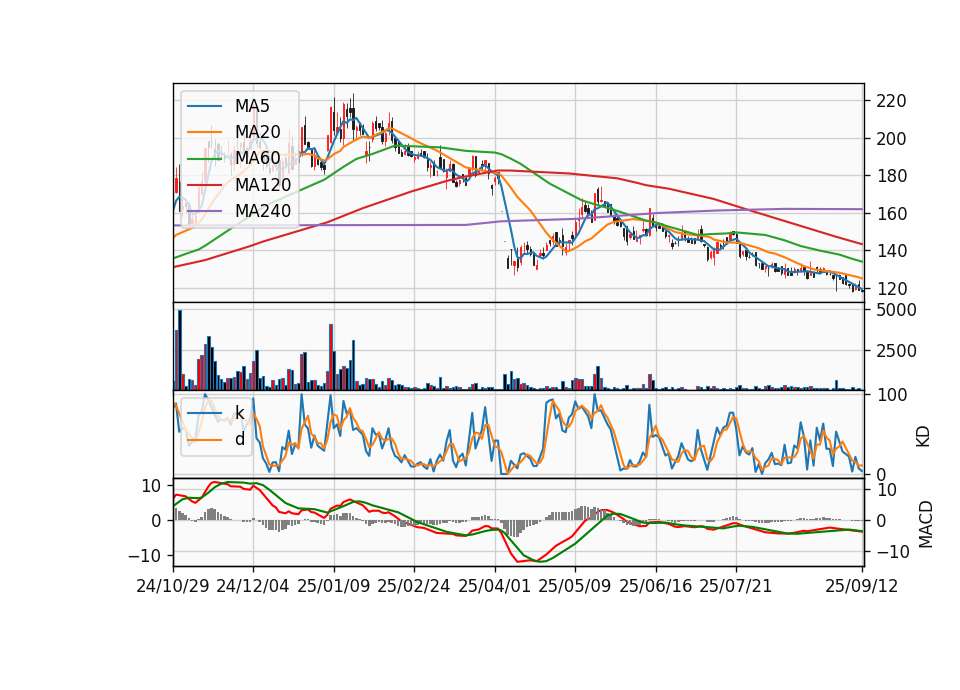Click the 25/01/09 date axis label
960x690 pixels.
click(x=334, y=586)
